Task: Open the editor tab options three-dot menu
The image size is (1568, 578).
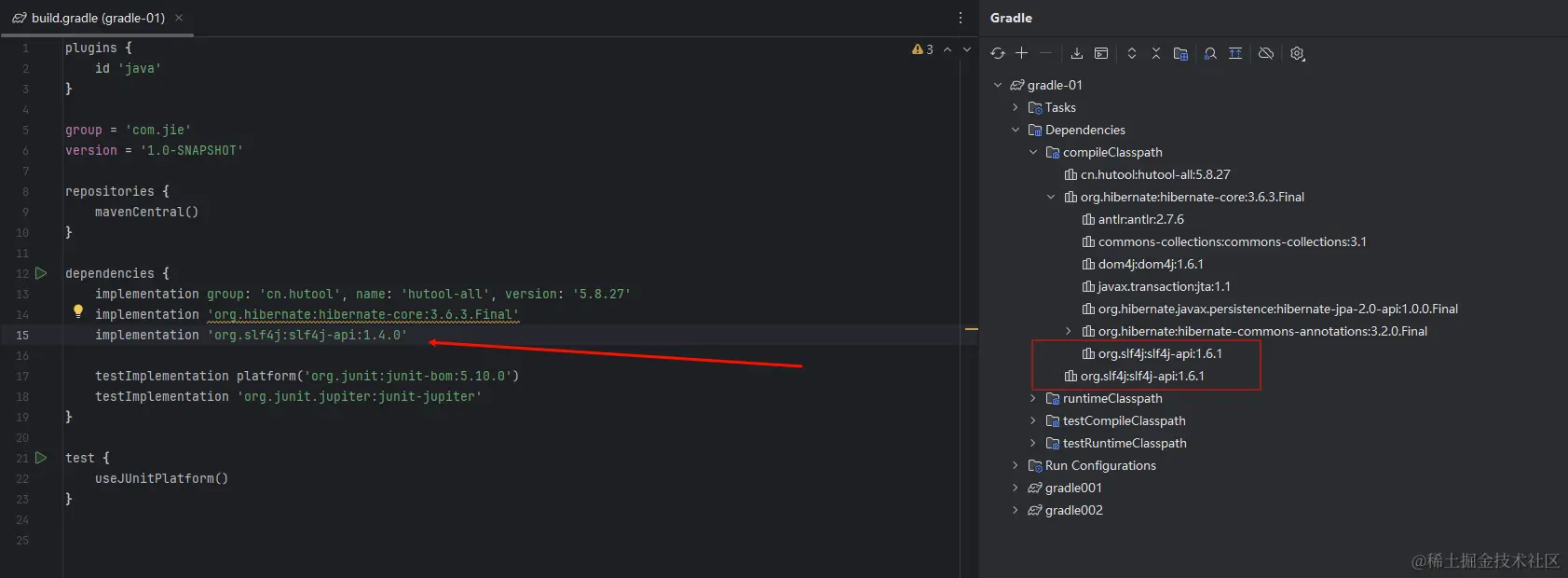Action: 961,18
